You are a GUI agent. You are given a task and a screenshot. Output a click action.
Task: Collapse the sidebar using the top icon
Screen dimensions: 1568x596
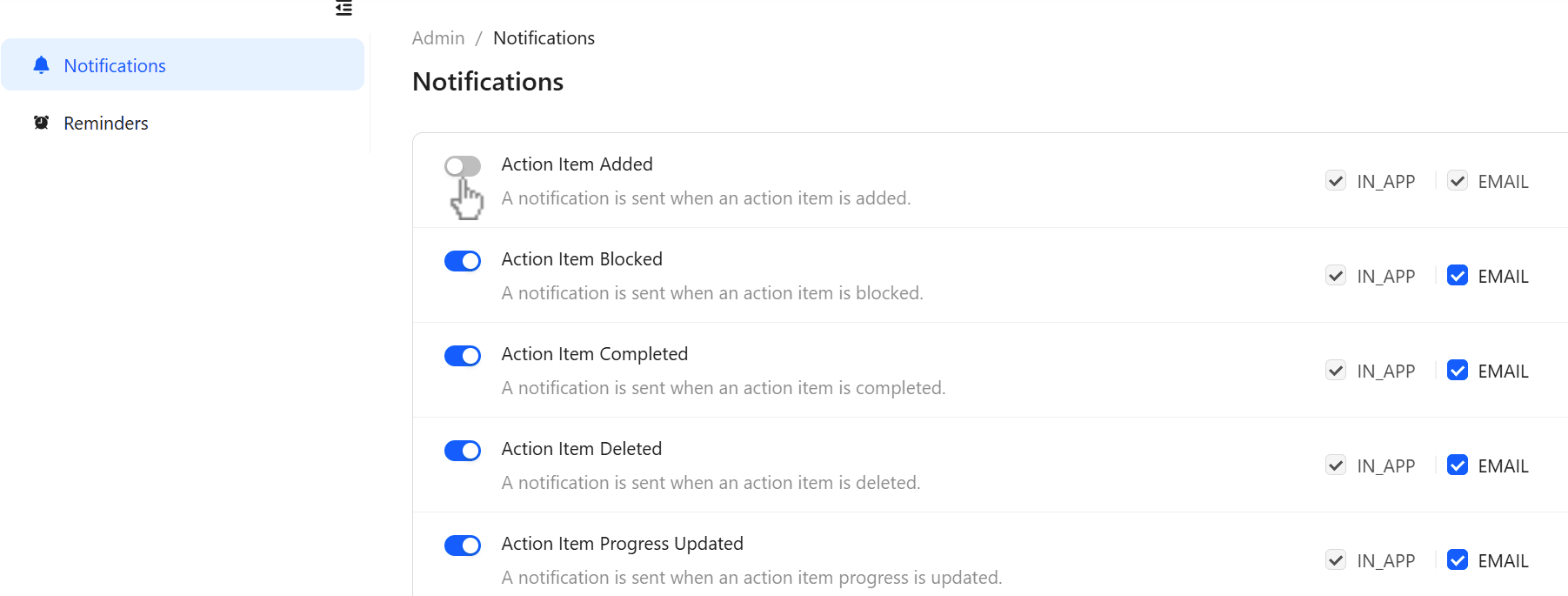[x=343, y=8]
